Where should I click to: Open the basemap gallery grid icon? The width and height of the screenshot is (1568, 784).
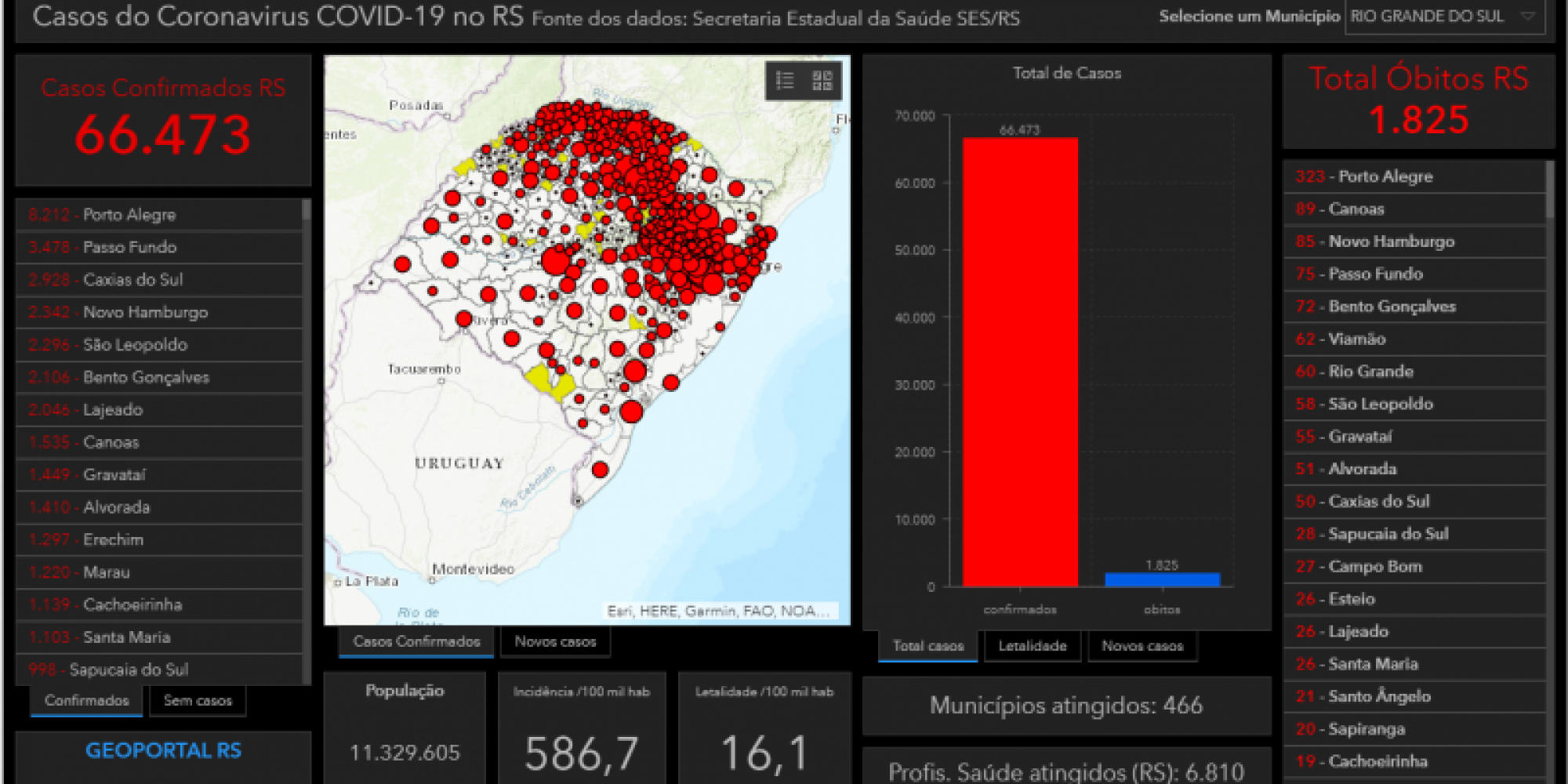tap(822, 81)
